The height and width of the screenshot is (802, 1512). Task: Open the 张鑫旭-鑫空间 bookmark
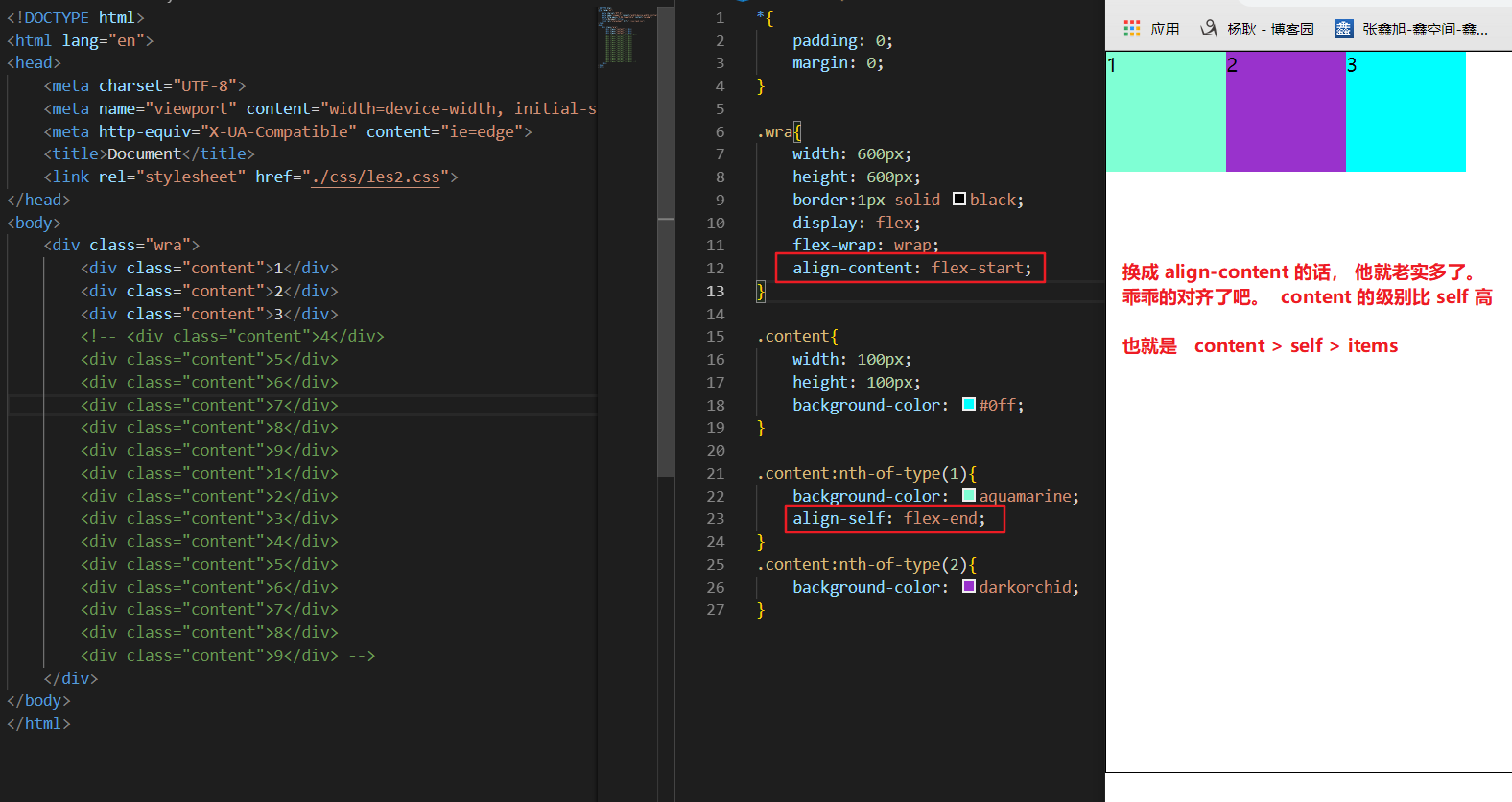click(1425, 30)
